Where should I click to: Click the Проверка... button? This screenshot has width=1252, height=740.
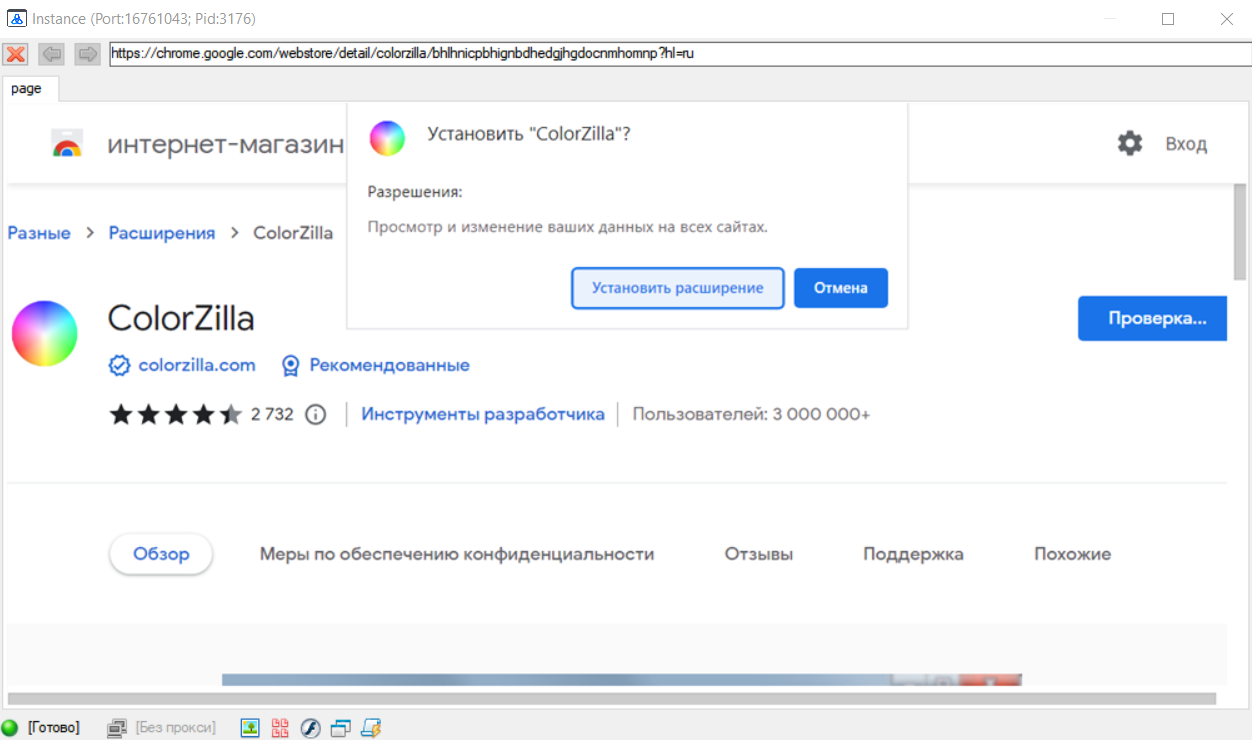pyautogui.click(x=1152, y=318)
